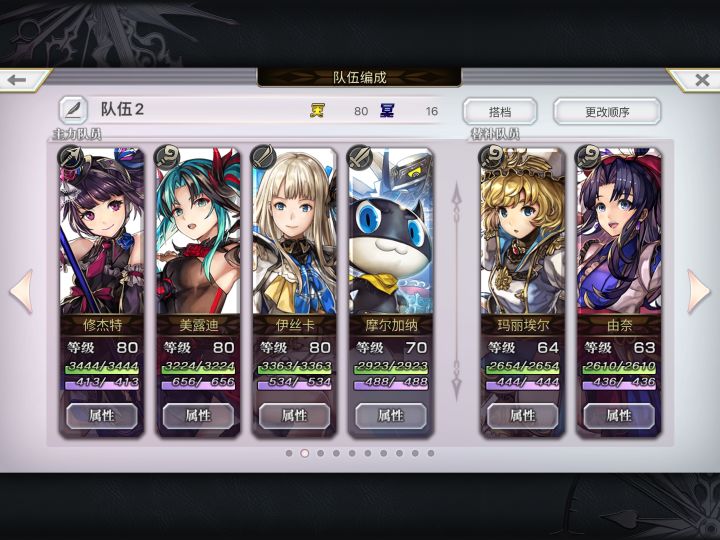The image size is (720, 540).
Task: Click the class icon on 玛丽埃尔 card
Action: 492,157
